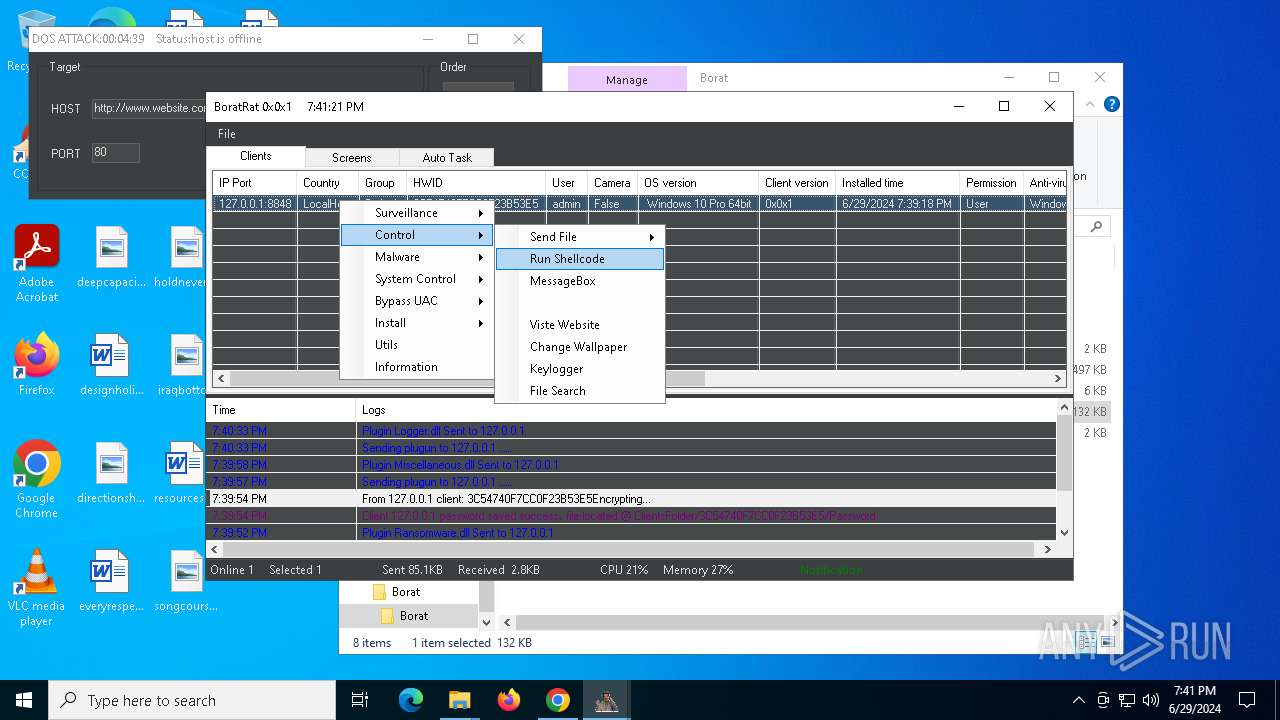This screenshot has width=1280, height=720.
Task: Select Run Shellcode option
Action: (580, 259)
